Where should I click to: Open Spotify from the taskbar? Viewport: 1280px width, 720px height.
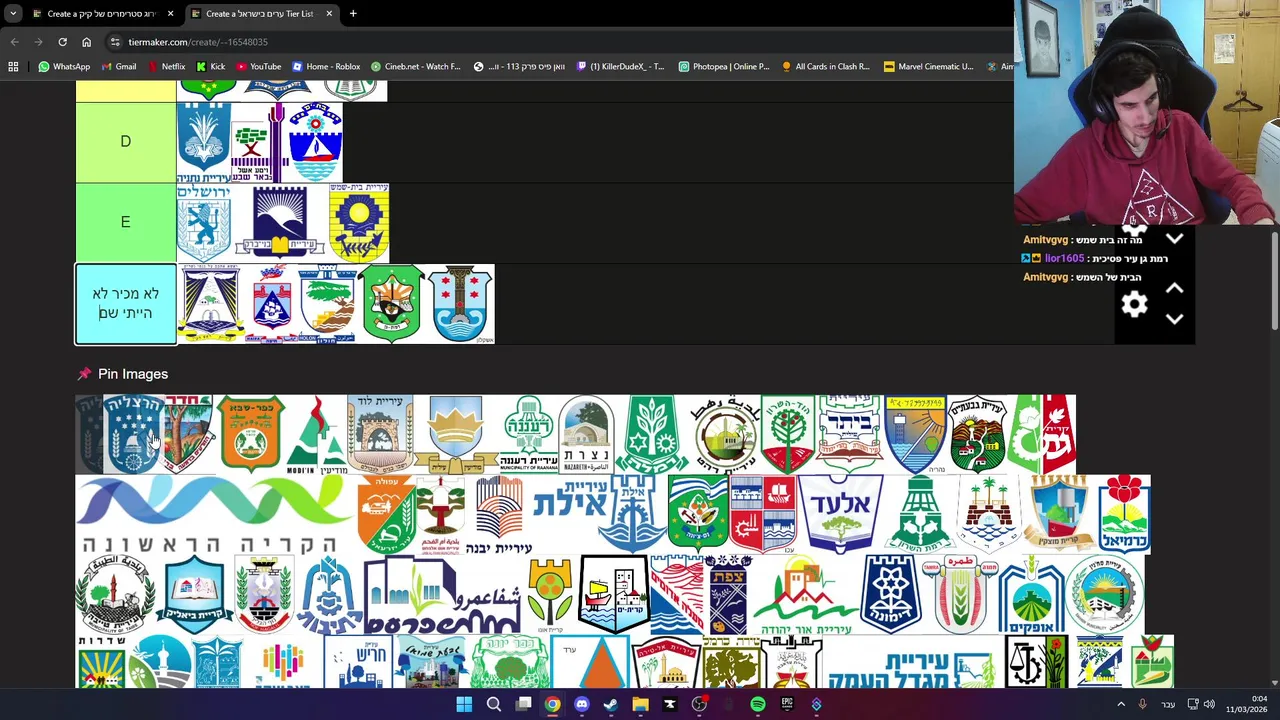[758, 705]
